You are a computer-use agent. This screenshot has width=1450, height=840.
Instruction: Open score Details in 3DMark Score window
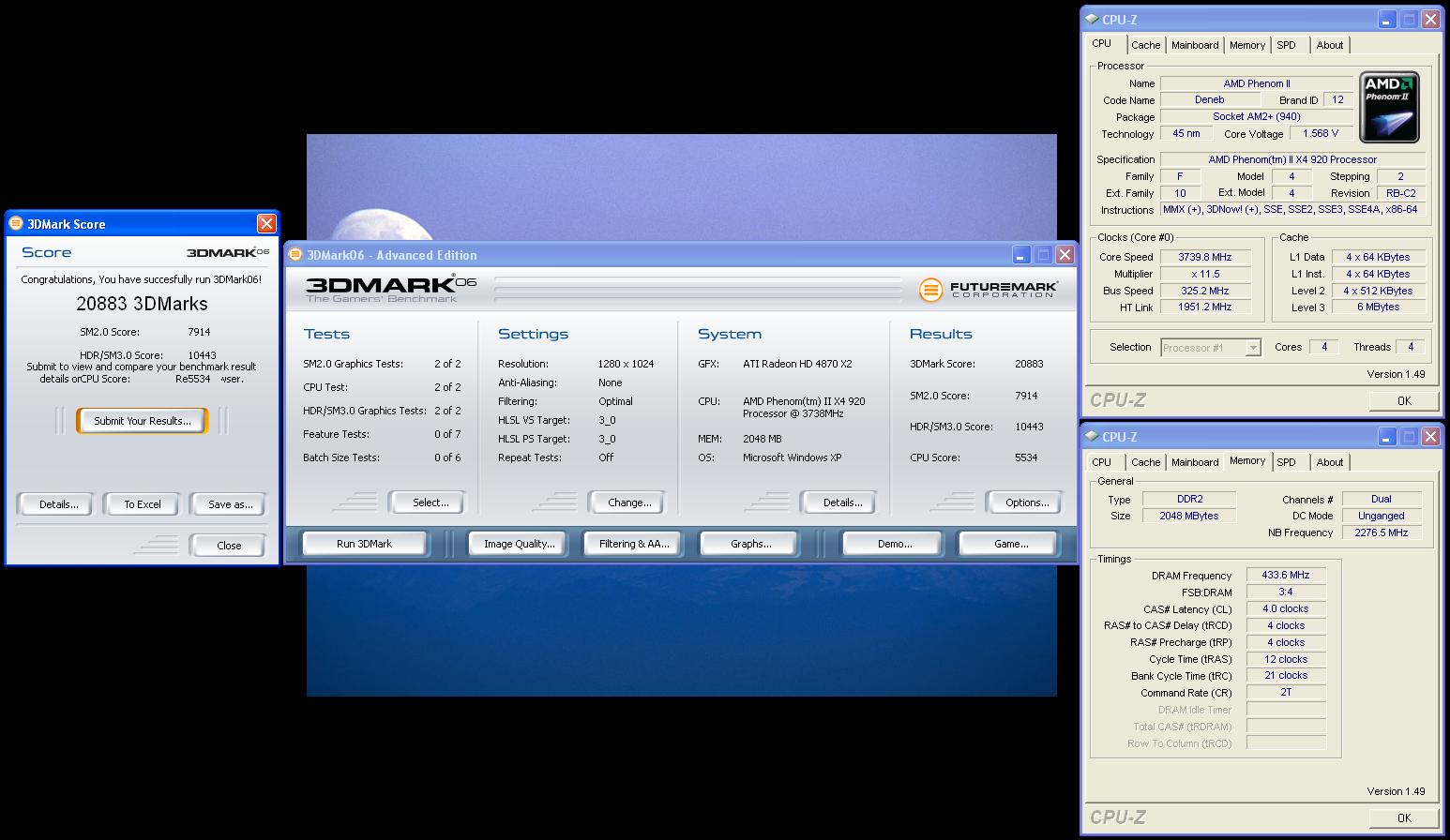(x=58, y=504)
